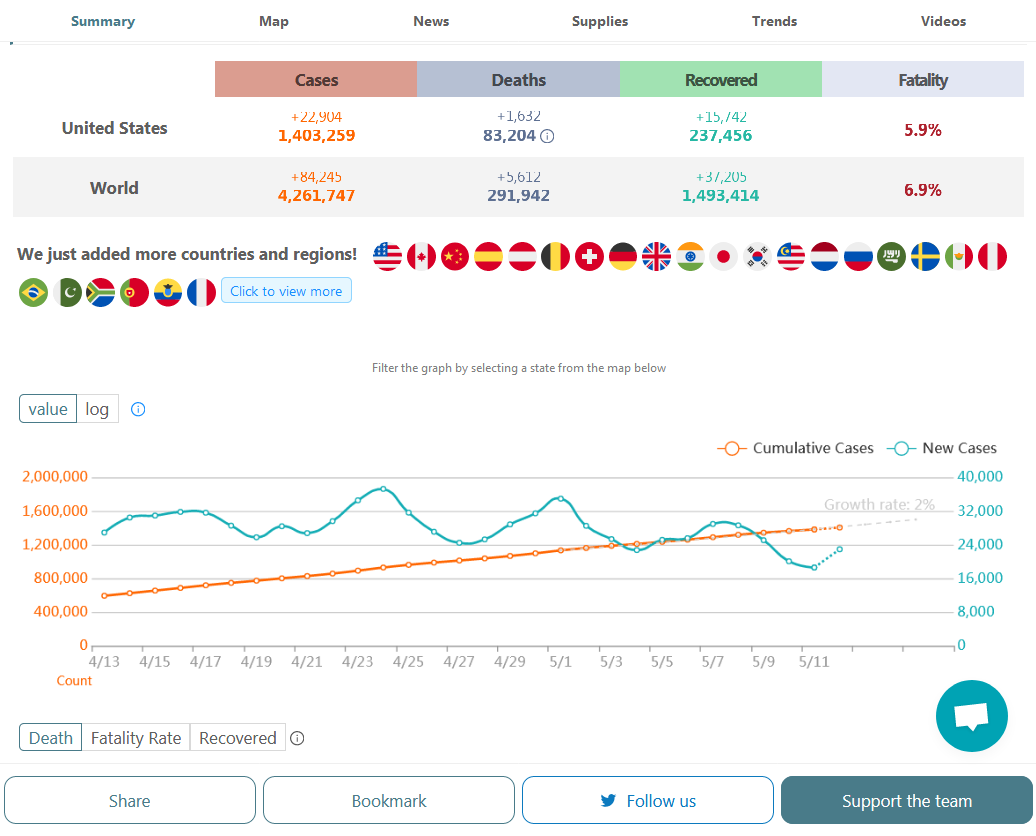The image size is (1036, 836).
Task: Click the New Cases peak point near 4/24
Action: tap(383, 489)
